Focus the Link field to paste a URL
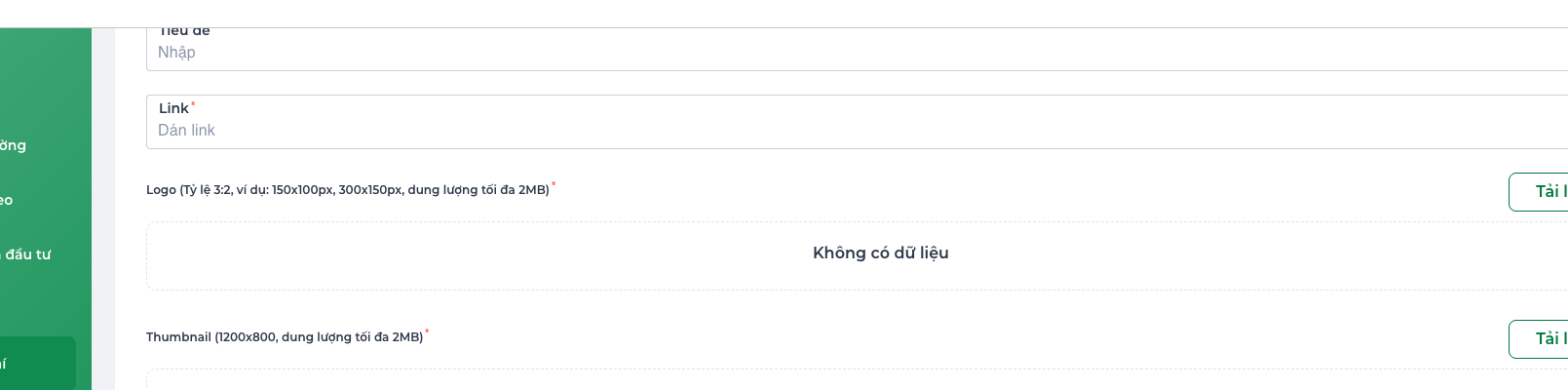This screenshot has width=1568, height=390. point(858,131)
